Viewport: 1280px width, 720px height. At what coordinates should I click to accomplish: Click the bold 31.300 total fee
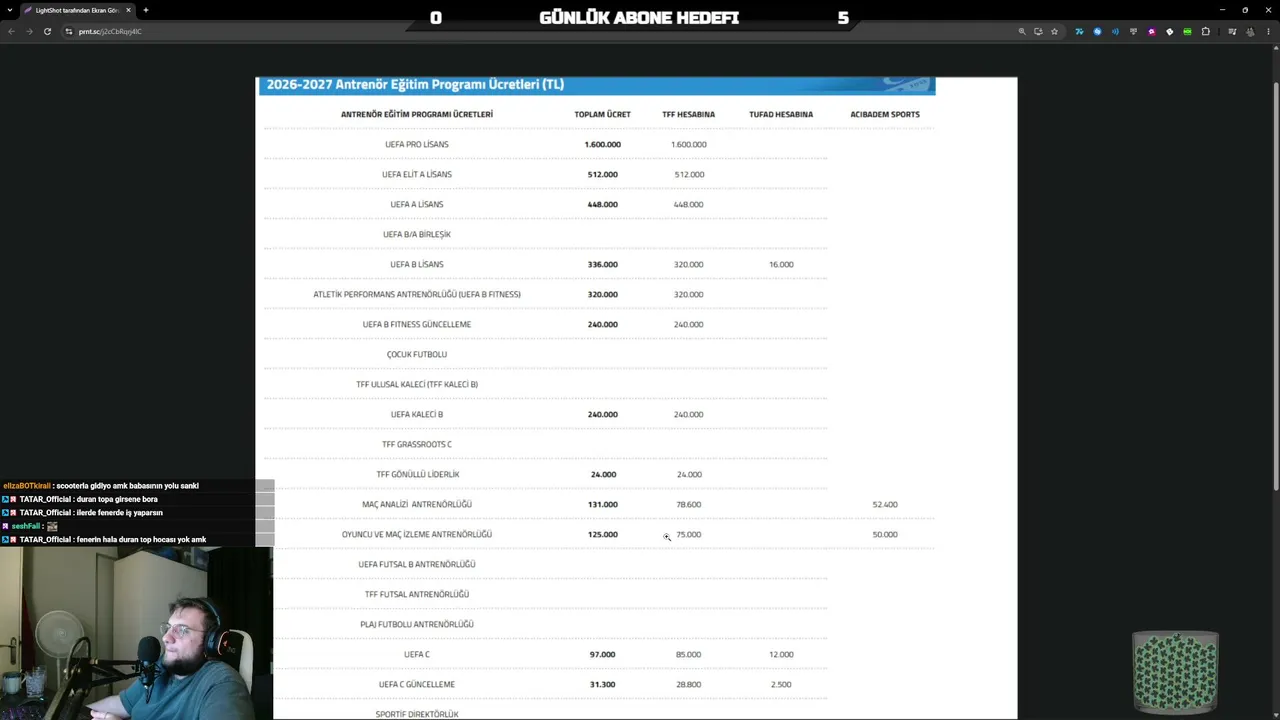603,684
